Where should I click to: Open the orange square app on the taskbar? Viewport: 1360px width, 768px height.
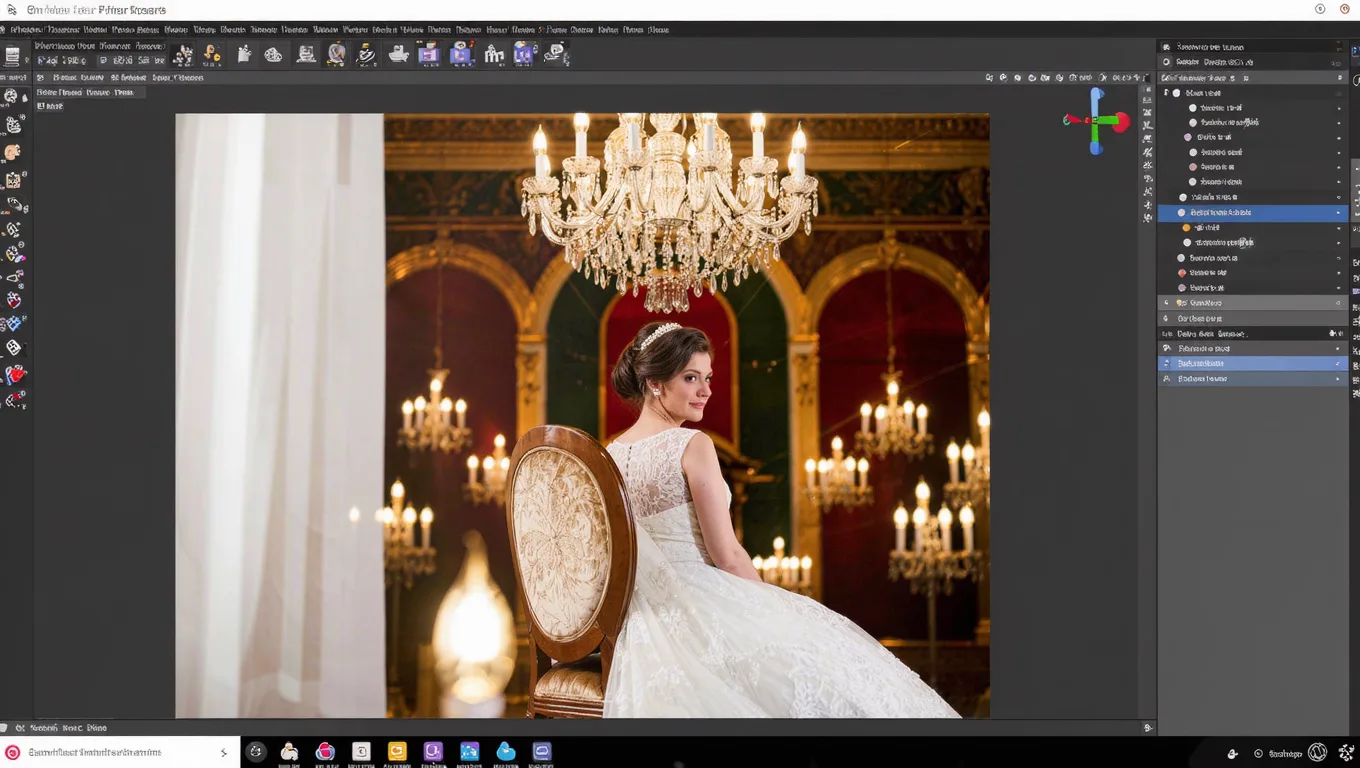click(397, 752)
